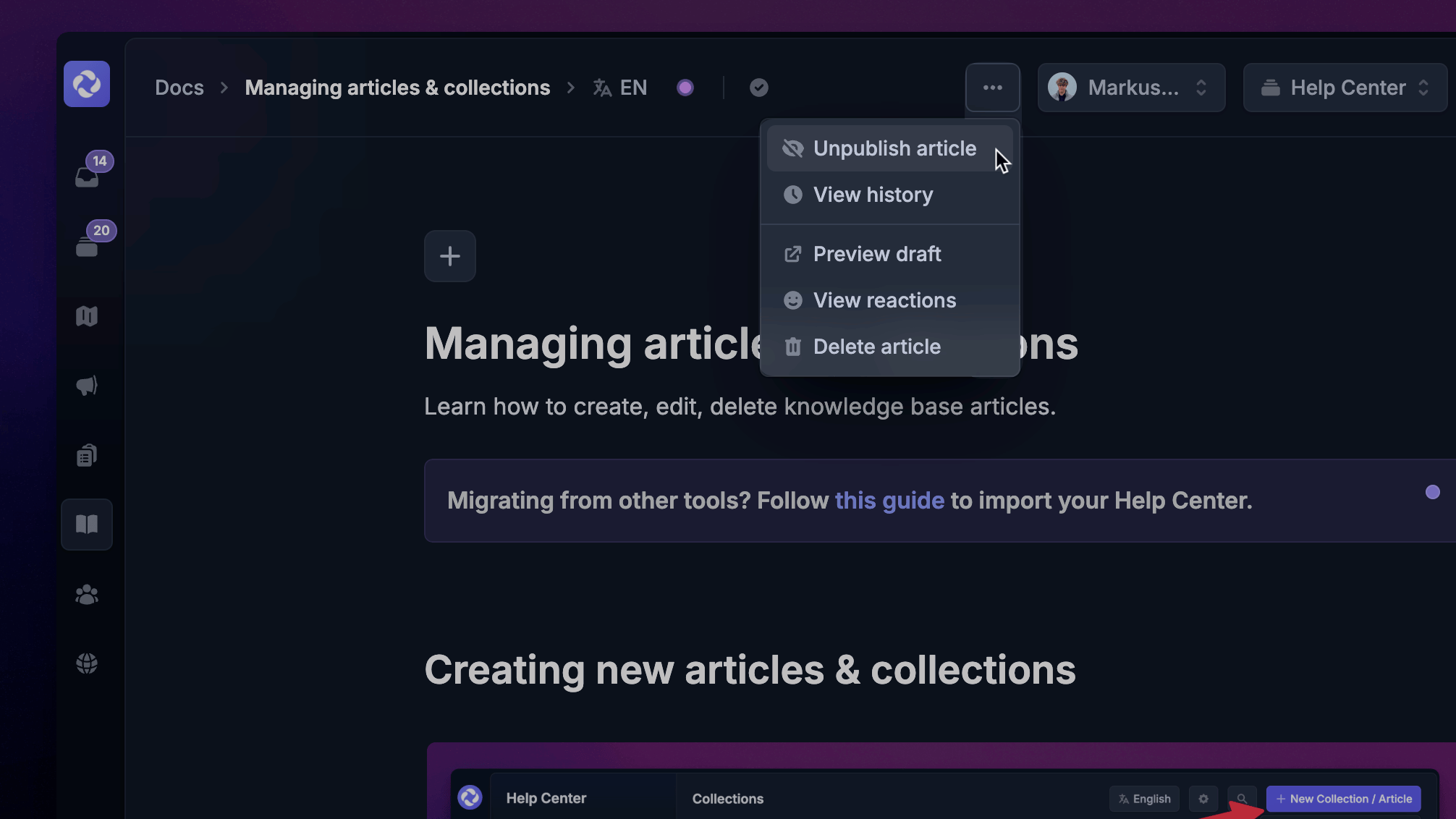Click the "New Collection / Article" button

pos(1343,799)
